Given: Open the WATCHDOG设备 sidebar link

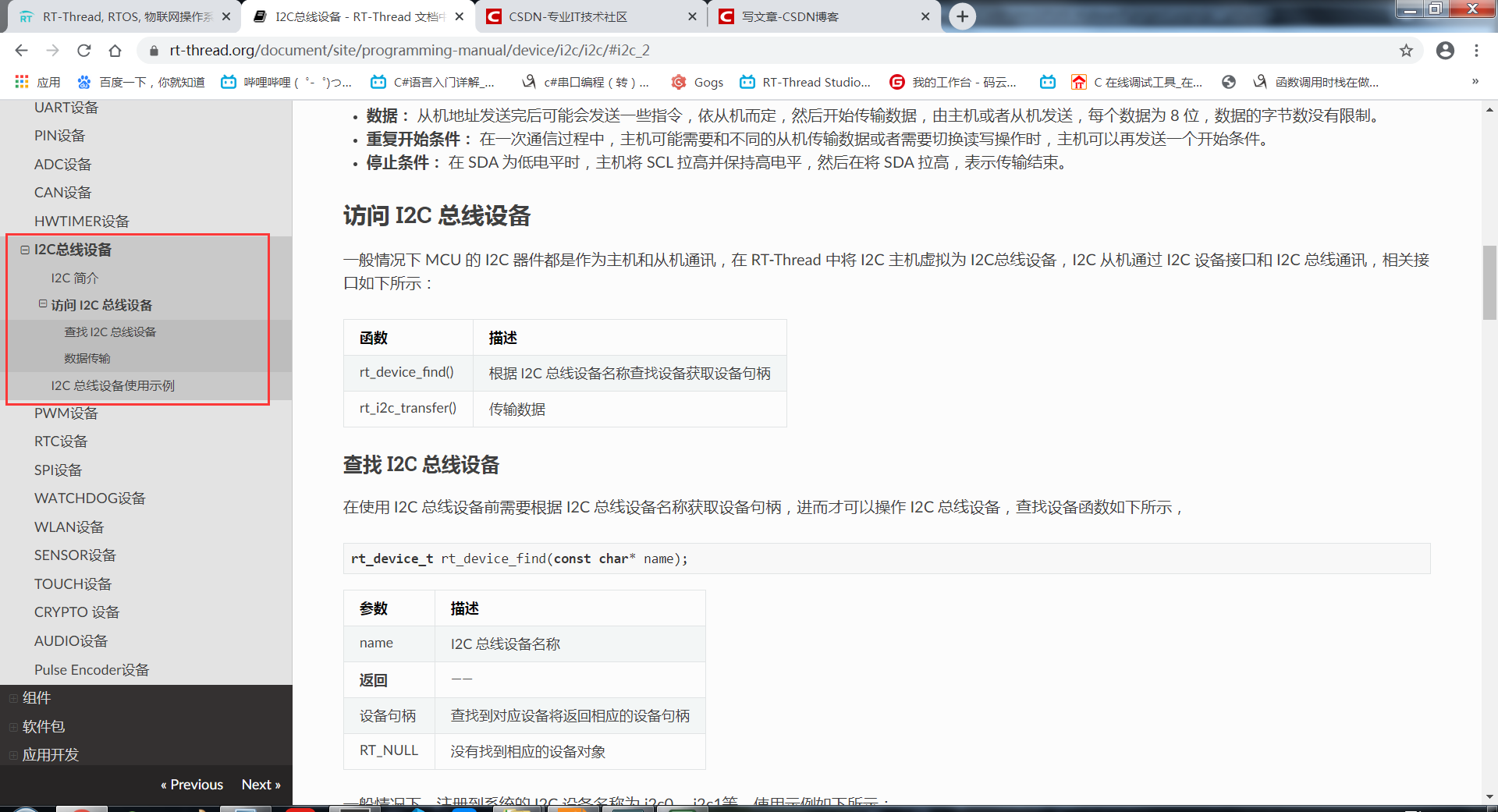Looking at the screenshot, I should pos(89,498).
